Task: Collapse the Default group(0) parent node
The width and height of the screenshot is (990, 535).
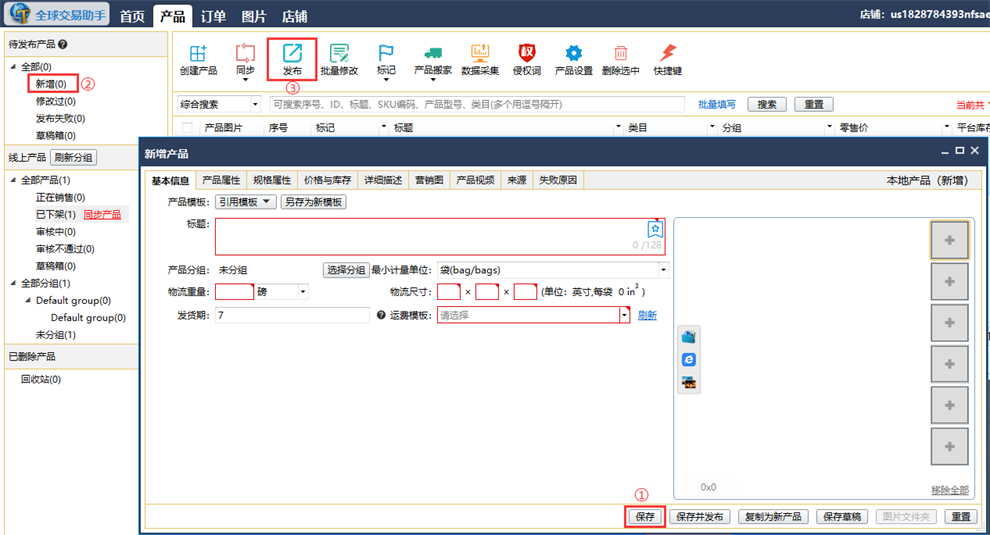Action: 28,301
